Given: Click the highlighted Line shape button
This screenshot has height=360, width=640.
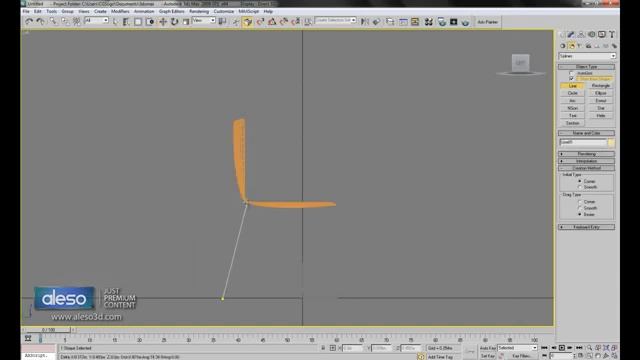Looking at the screenshot, I should pos(573,86).
